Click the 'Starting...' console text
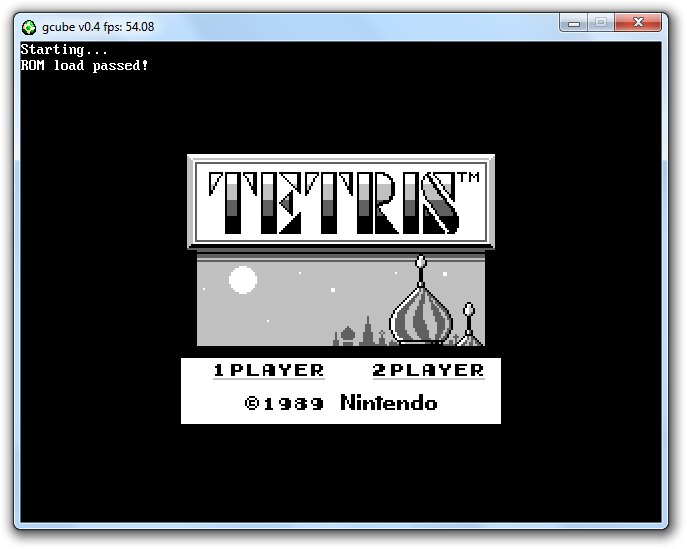687x549 pixels. tap(64, 50)
